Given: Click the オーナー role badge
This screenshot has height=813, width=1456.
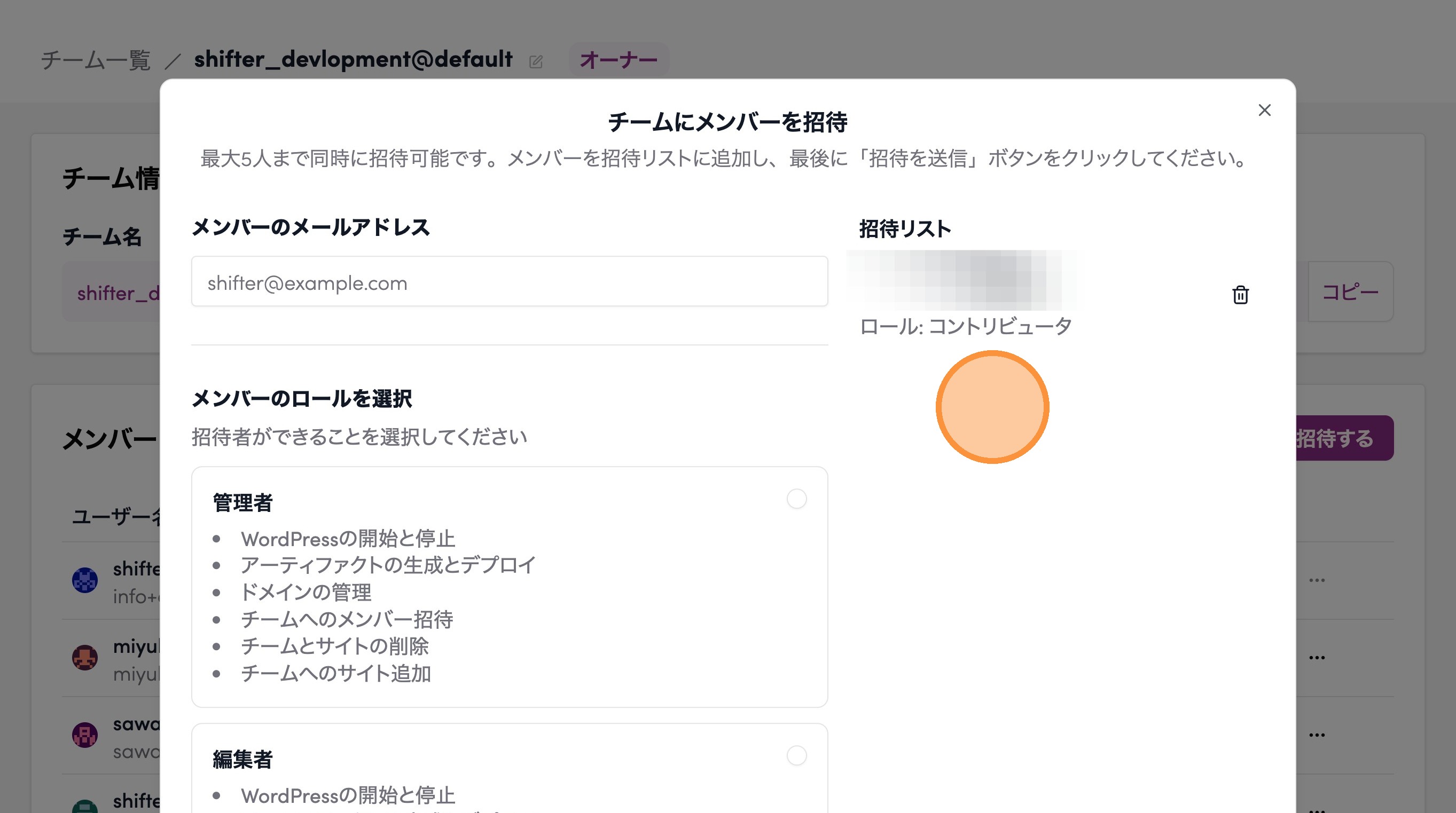Looking at the screenshot, I should coord(619,59).
